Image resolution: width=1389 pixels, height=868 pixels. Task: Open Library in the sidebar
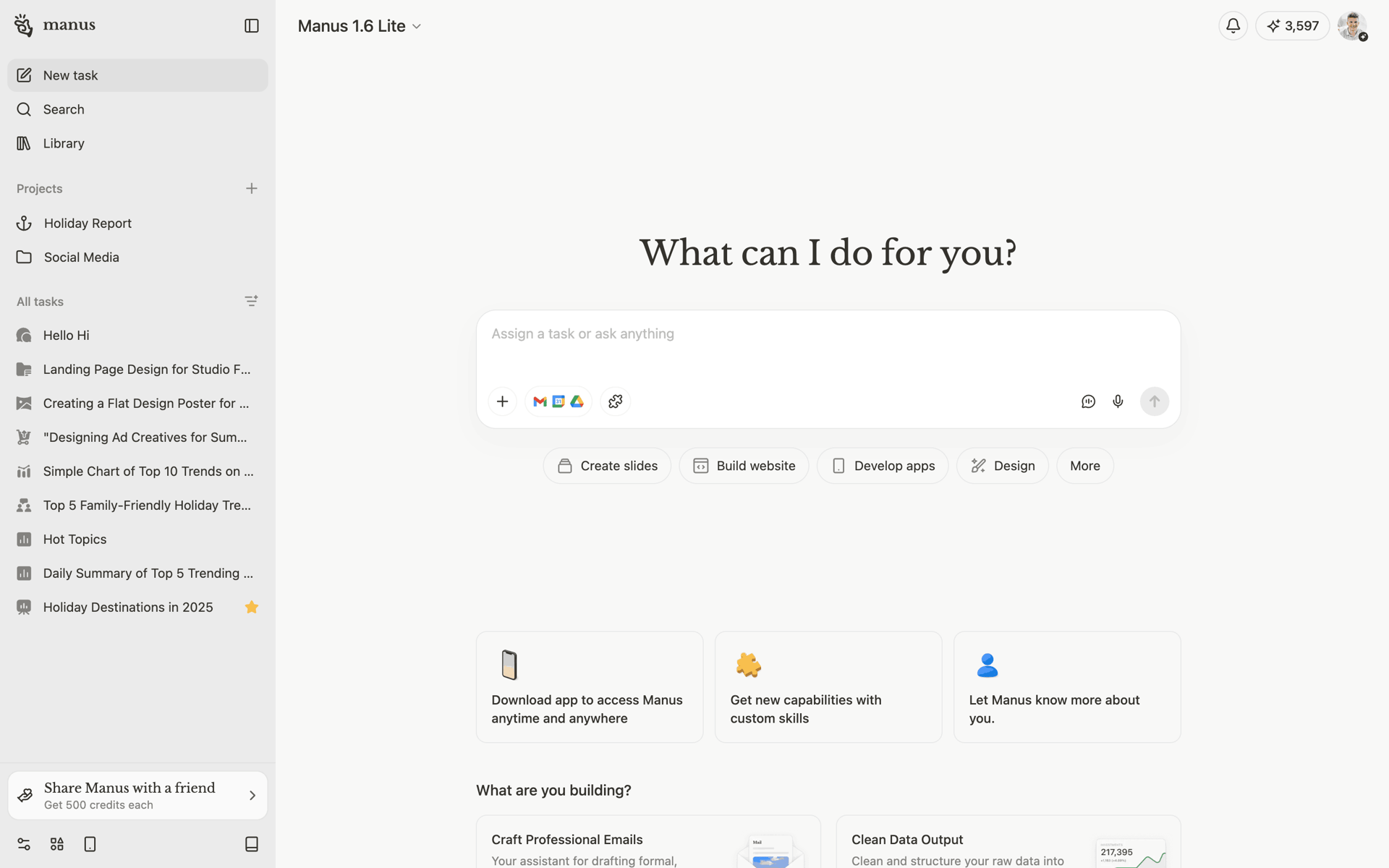[x=137, y=143]
